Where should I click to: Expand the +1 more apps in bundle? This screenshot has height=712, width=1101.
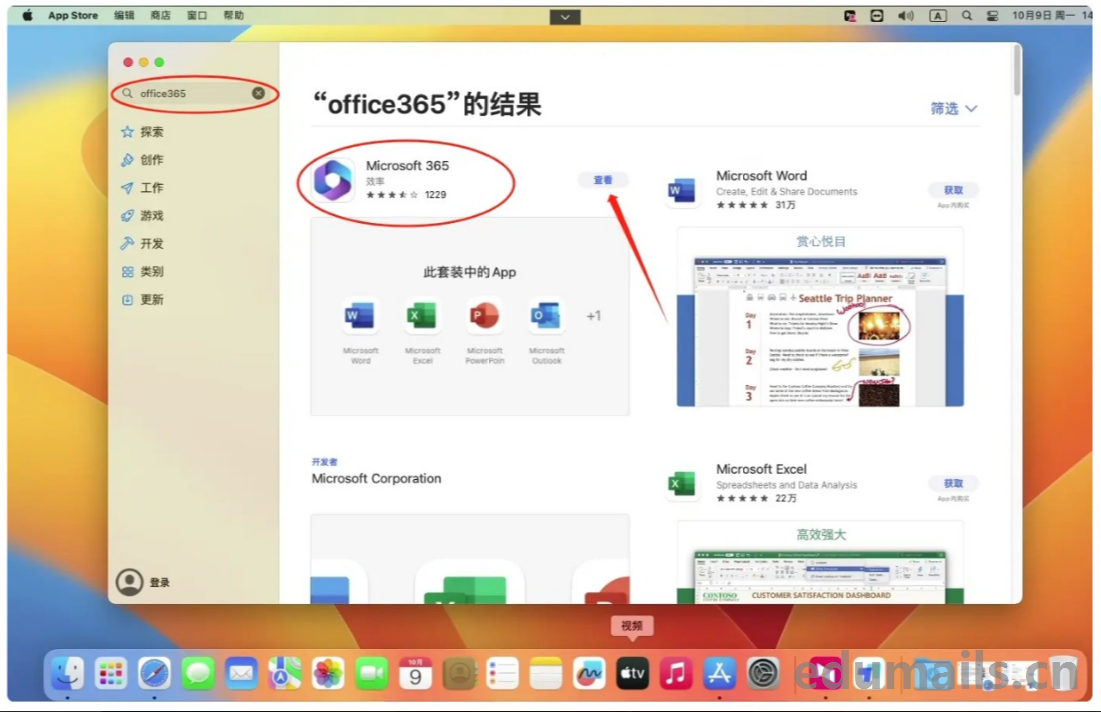594,316
